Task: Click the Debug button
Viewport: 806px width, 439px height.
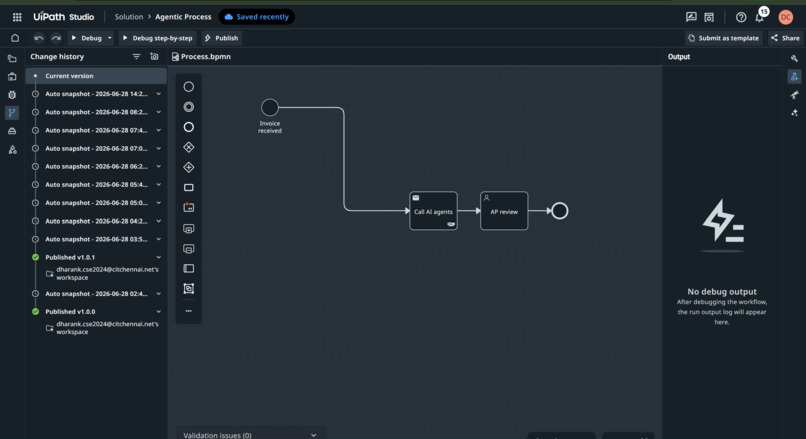Action: click(x=86, y=38)
